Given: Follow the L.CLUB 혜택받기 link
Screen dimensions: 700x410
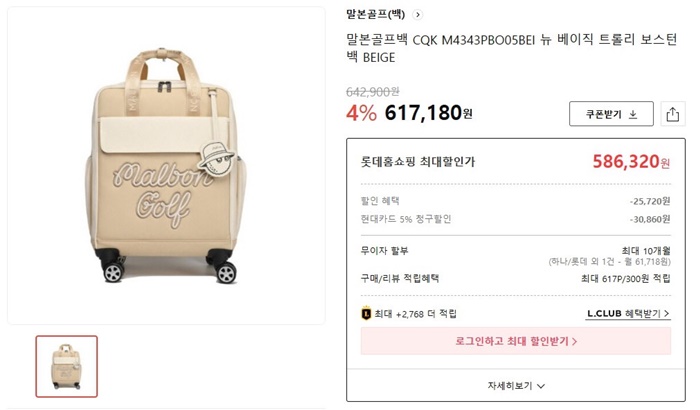Looking at the screenshot, I should pyautogui.click(x=628, y=314).
